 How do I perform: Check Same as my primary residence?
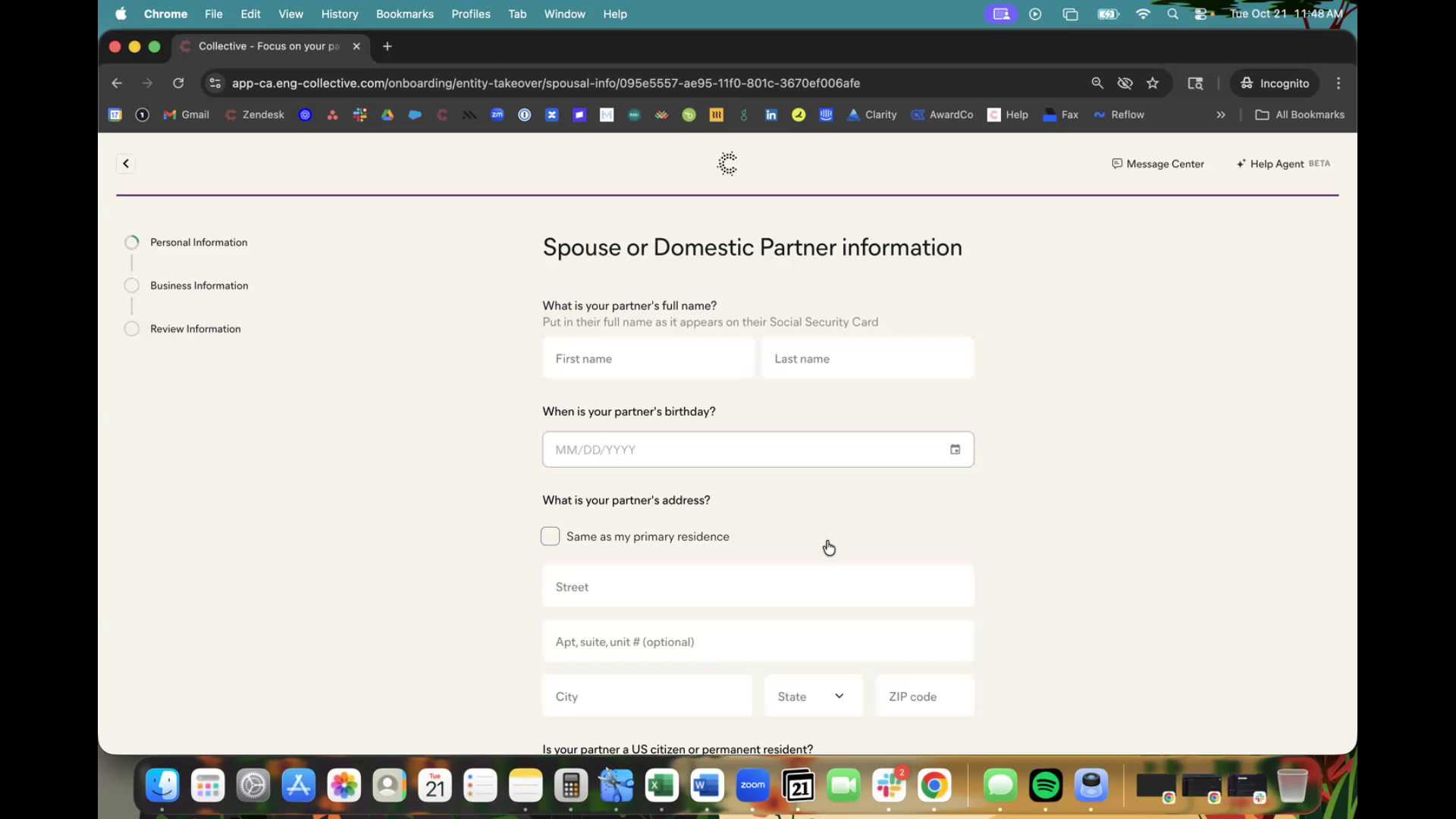[x=551, y=536]
